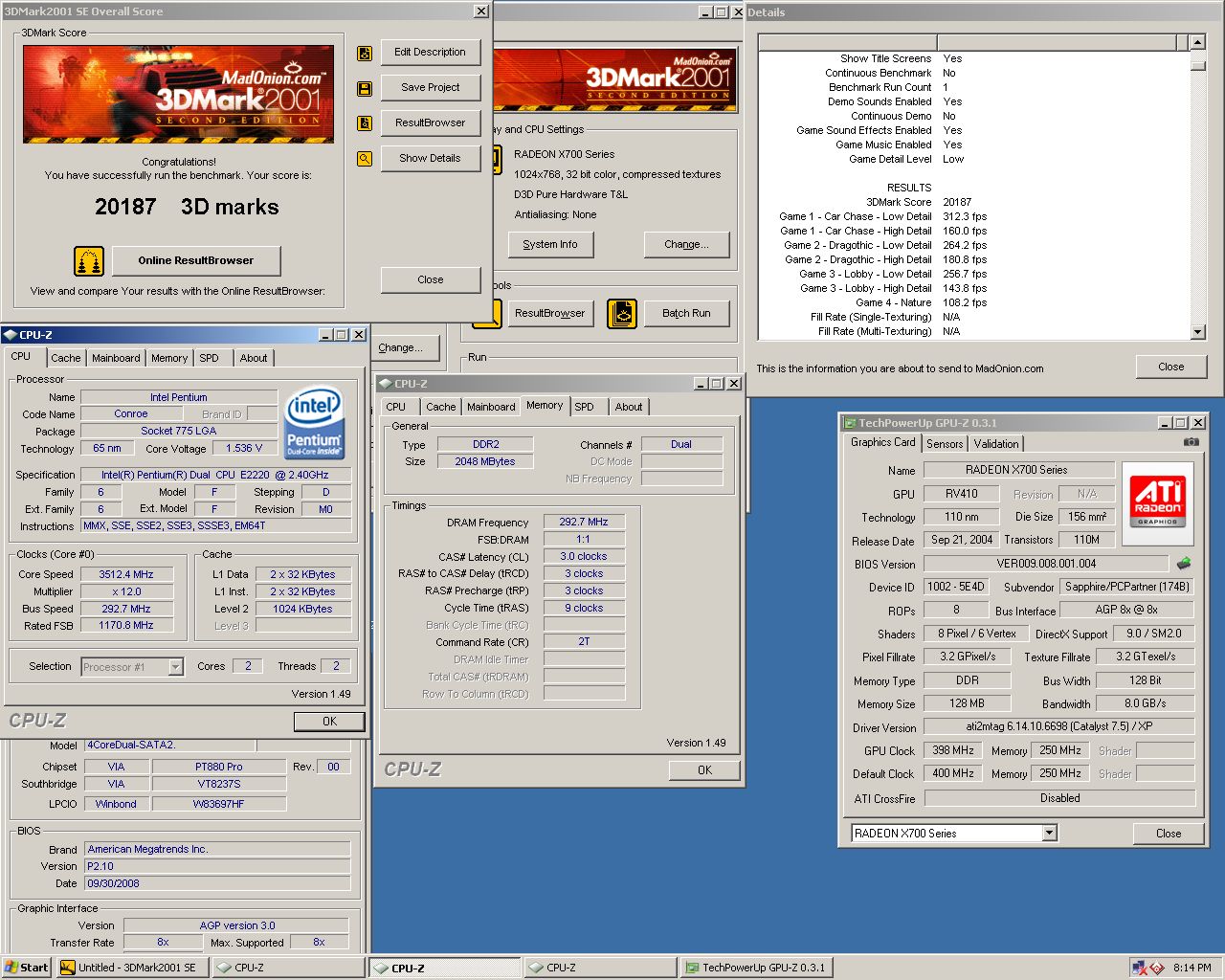The height and width of the screenshot is (980, 1225).
Task: Click the Online ResultBrowser yellow icon
Action: point(89,260)
